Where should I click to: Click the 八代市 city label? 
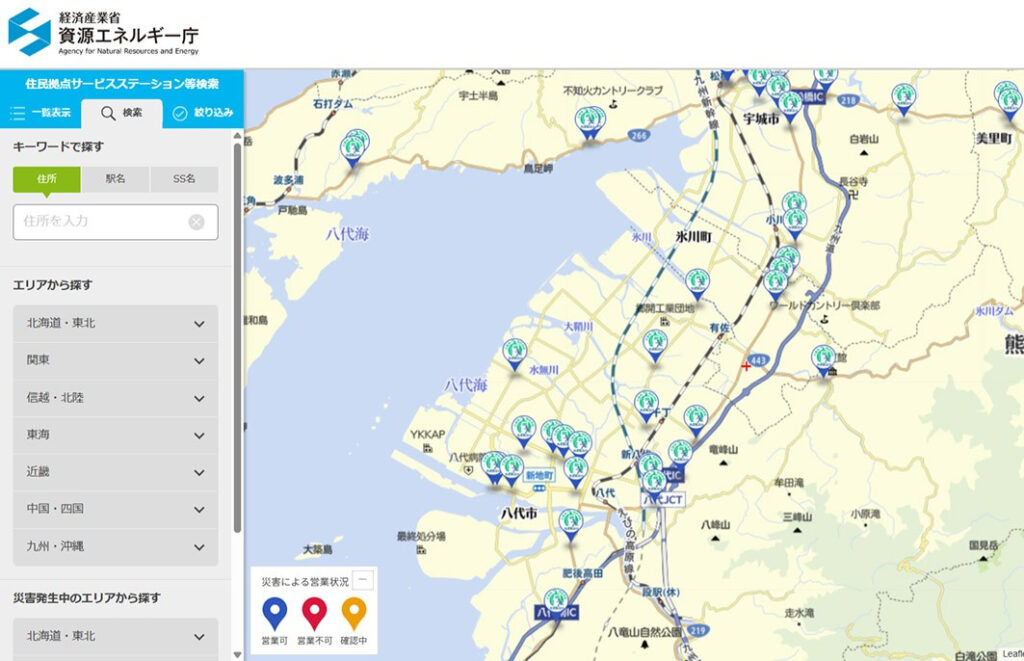[x=519, y=513]
